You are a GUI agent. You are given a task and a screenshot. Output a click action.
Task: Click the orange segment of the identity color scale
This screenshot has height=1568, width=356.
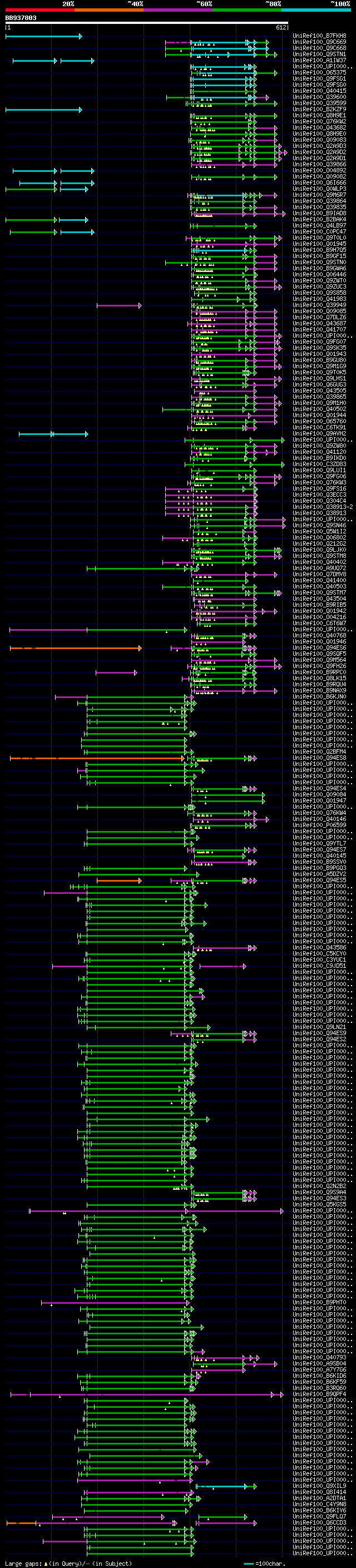[x=109, y=10]
